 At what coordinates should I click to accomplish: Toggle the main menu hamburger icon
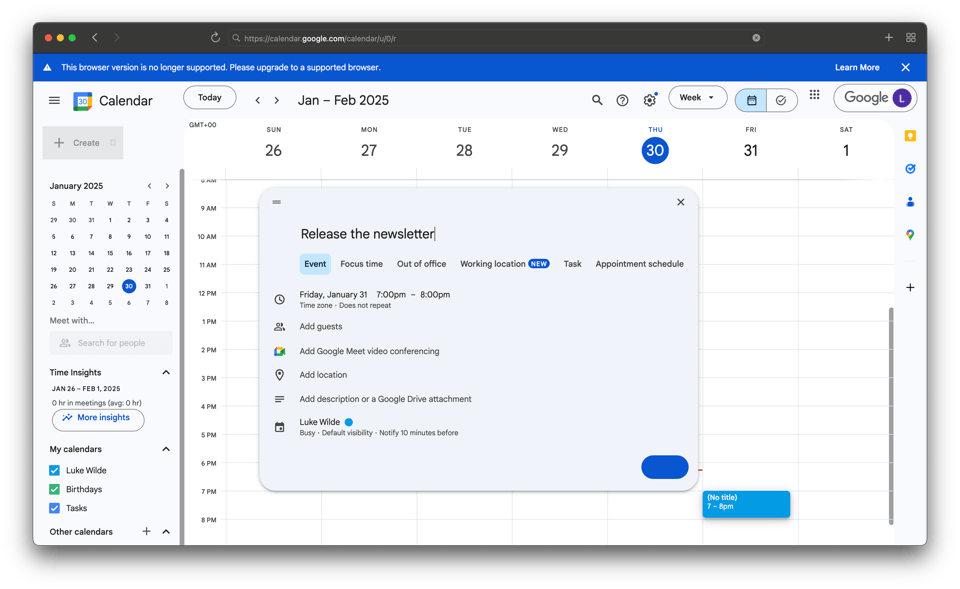[54, 100]
